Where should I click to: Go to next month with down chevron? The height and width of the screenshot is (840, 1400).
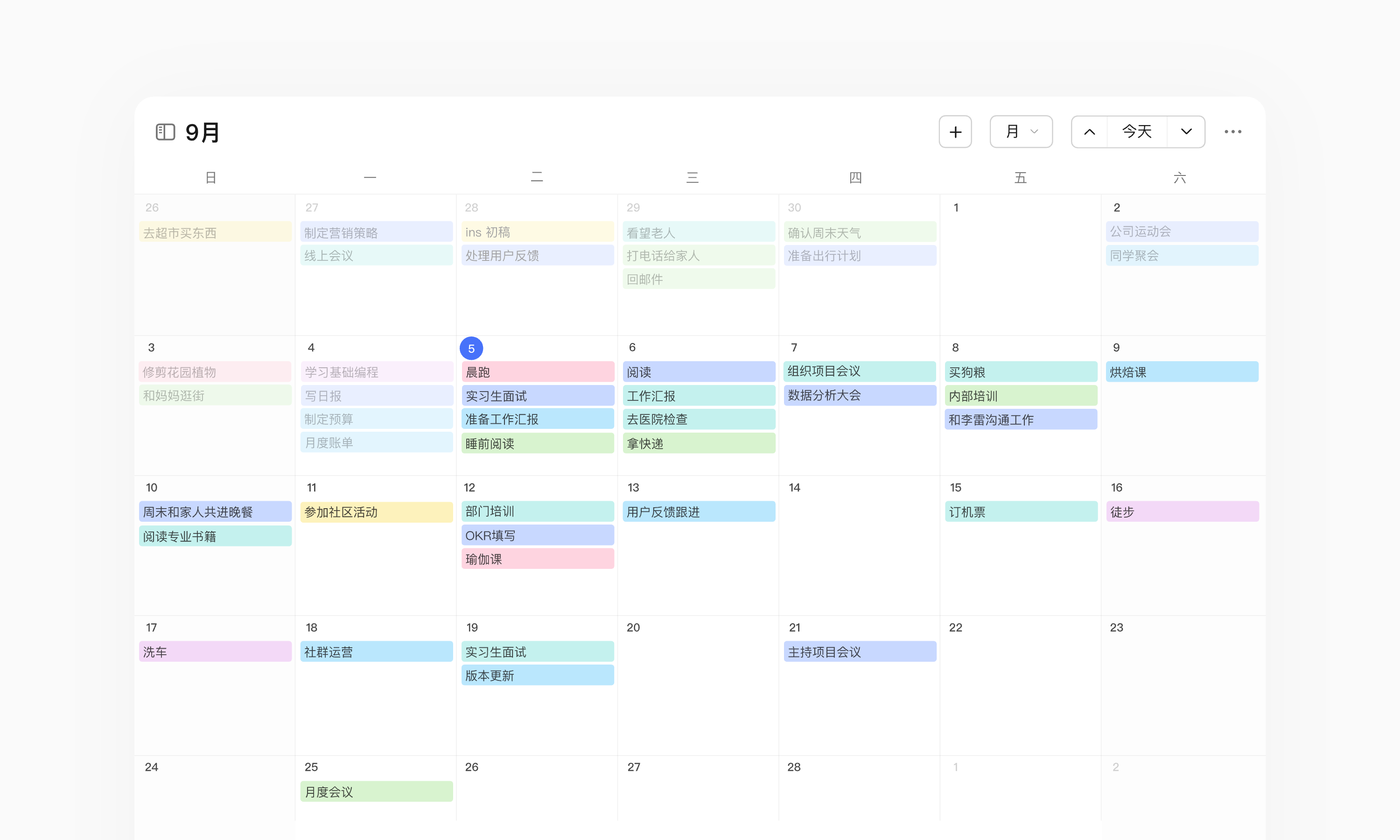coord(1186,132)
